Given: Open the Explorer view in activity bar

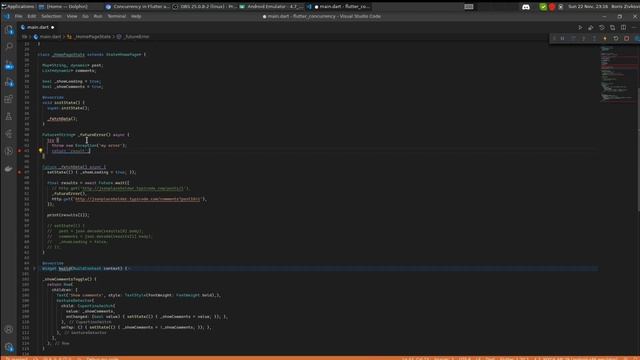Looking at the screenshot, I should [9, 30].
